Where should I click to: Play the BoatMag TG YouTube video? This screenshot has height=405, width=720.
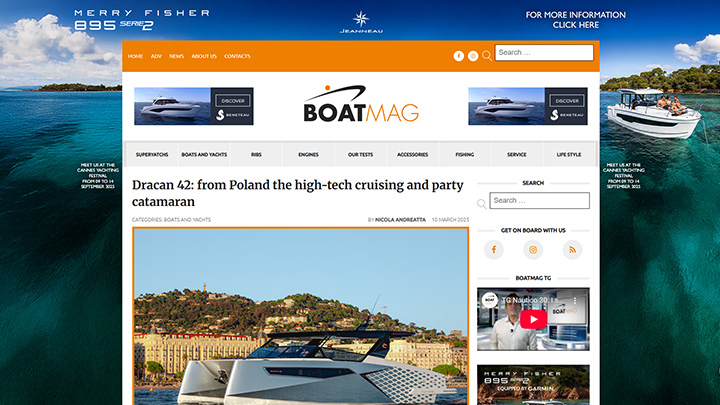click(x=533, y=319)
